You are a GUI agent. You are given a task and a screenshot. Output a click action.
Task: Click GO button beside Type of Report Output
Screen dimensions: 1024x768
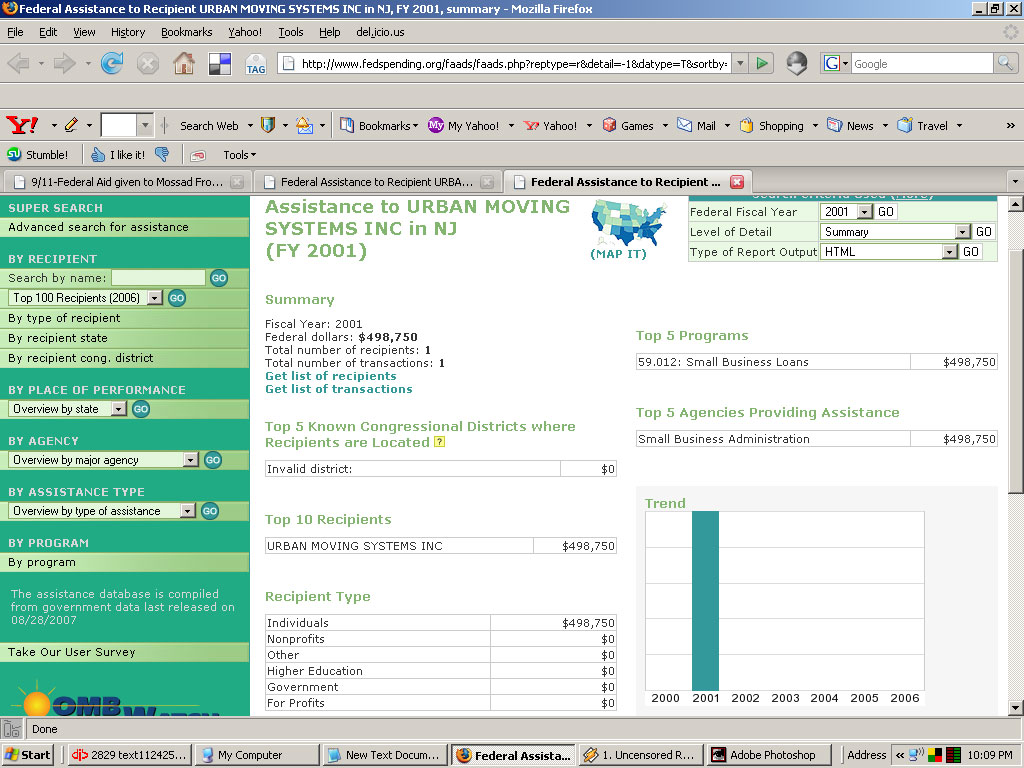click(x=970, y=252)
